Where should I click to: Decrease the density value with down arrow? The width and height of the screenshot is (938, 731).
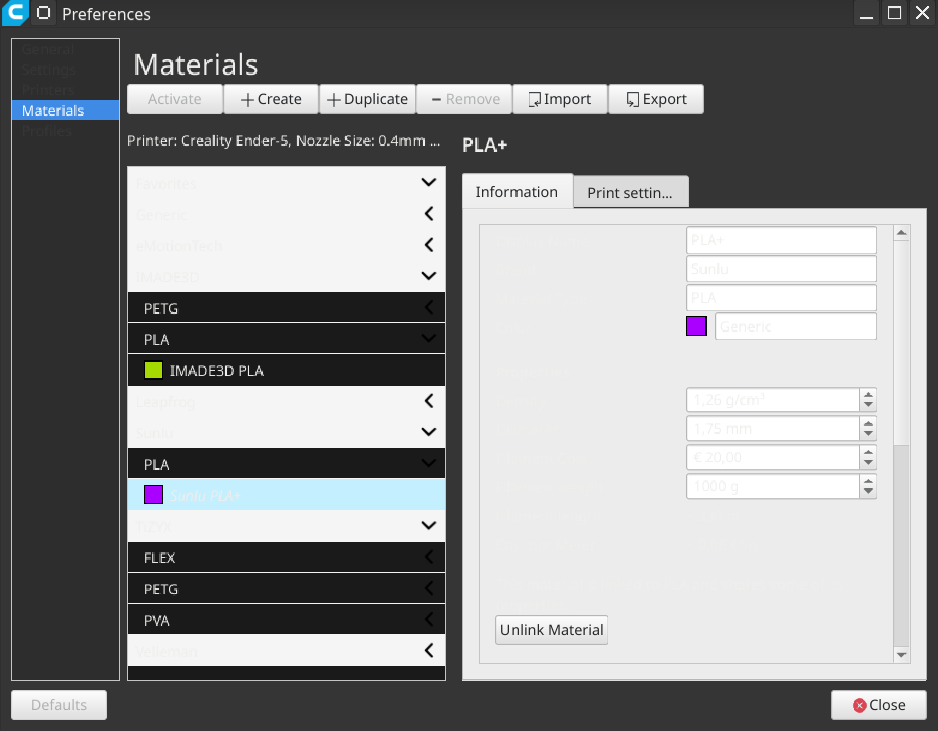(868, 406)
